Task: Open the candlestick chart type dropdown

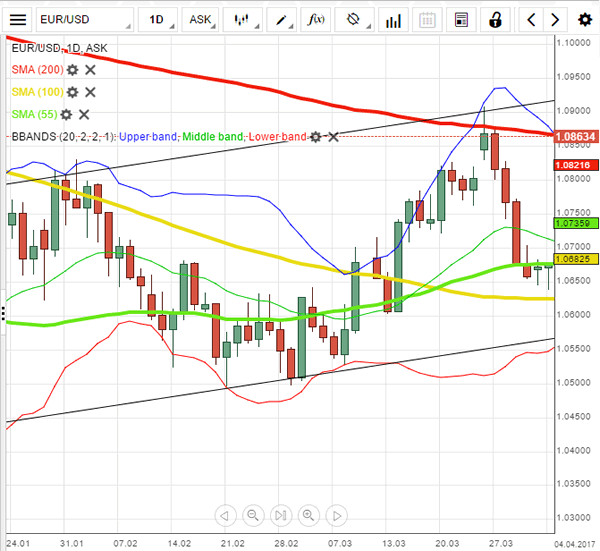Action: tap(243, 20)
